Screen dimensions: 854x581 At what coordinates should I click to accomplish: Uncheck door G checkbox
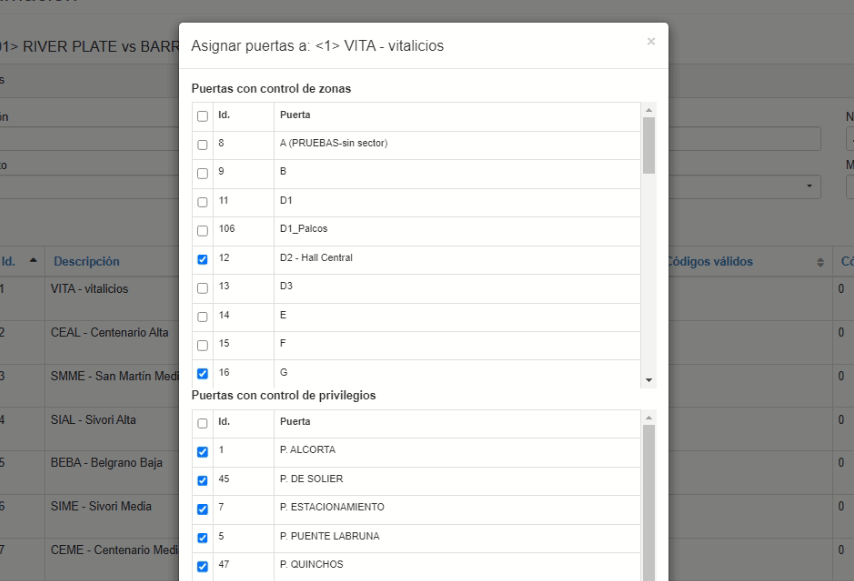click(x=203, y=374)
